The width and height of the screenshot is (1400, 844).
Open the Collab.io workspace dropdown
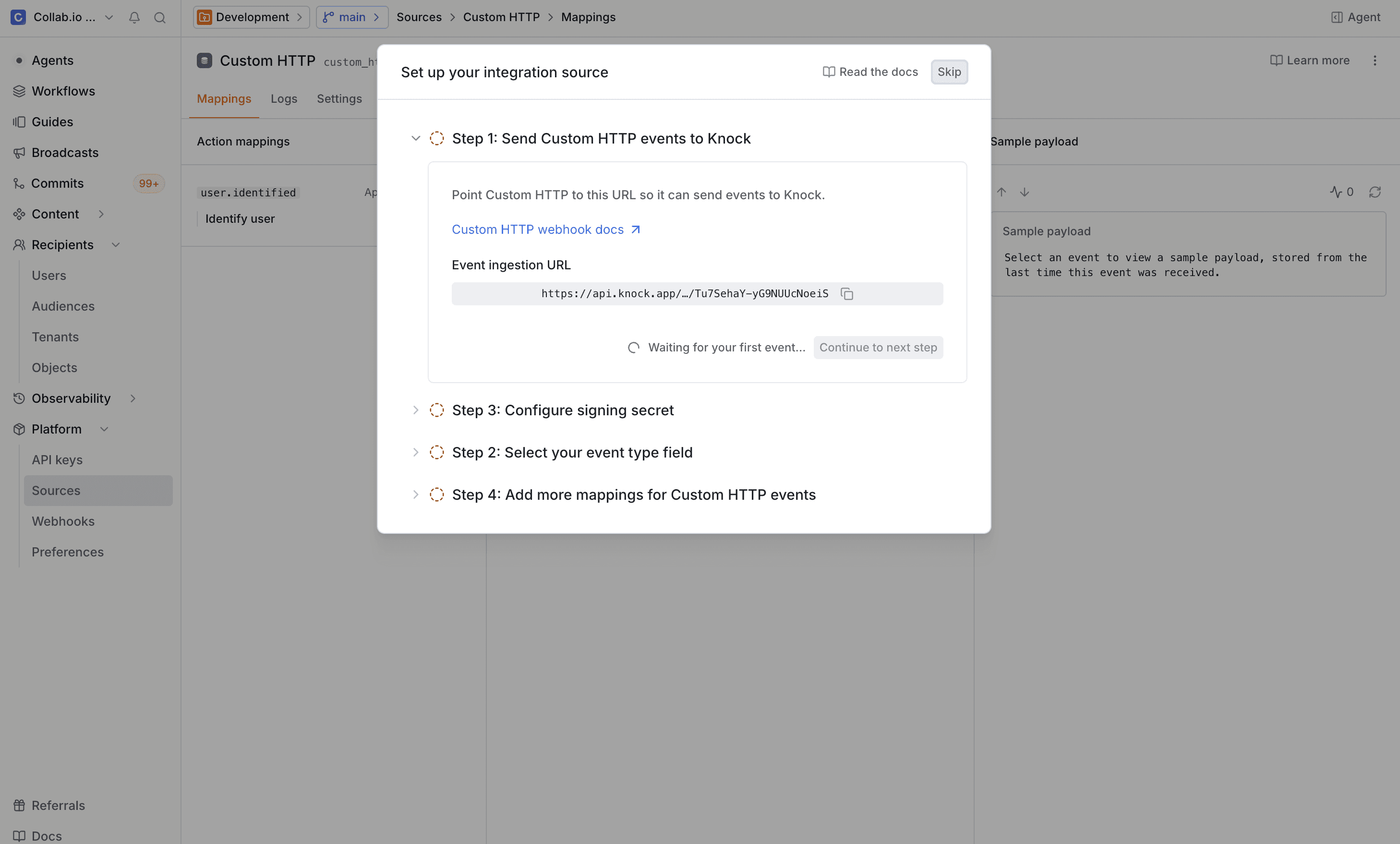109,18
